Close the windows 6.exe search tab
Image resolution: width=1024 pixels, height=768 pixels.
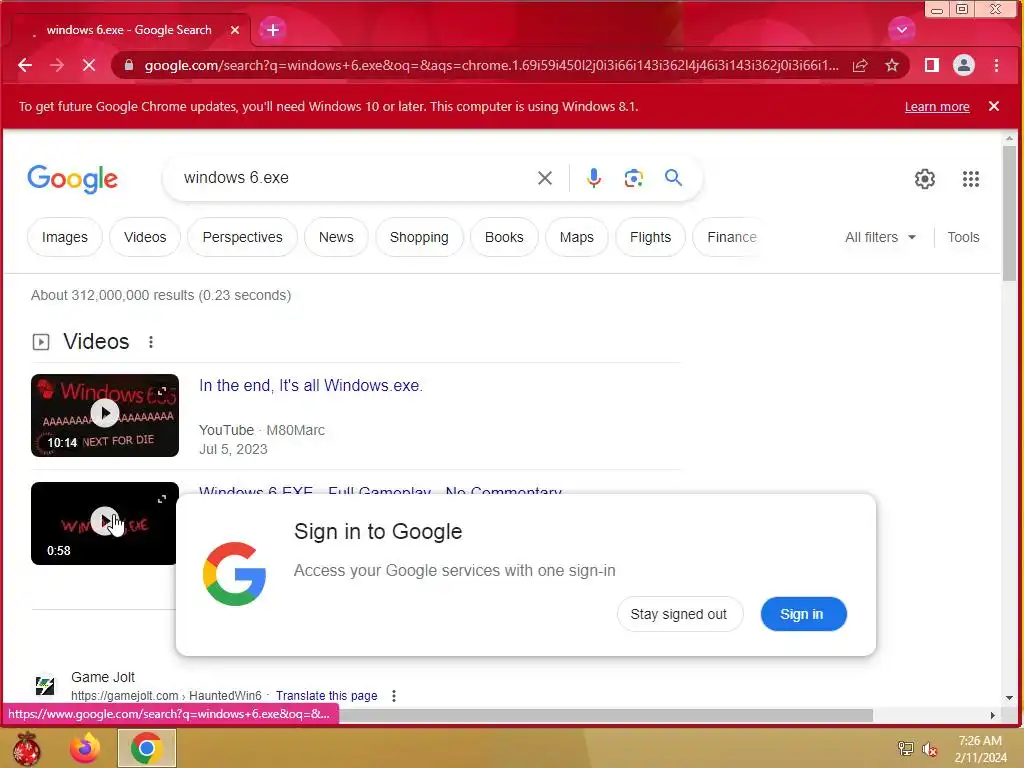pyautogui.click(x=235, y=30)
